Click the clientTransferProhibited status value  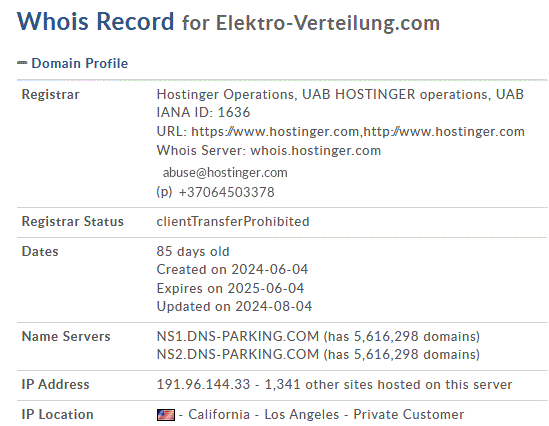[233, 222]
